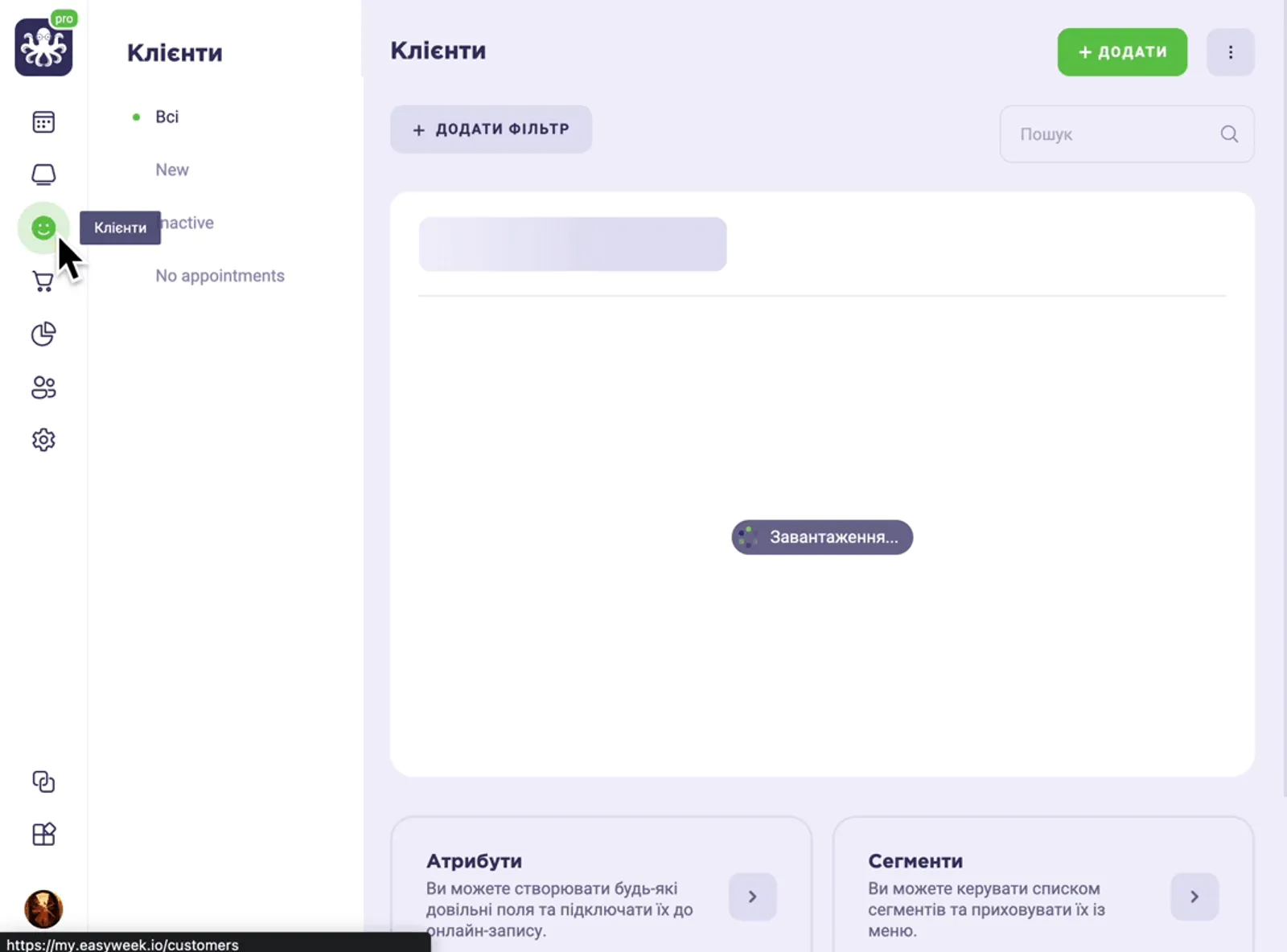Open the user profile avatar

coord(43,909)
